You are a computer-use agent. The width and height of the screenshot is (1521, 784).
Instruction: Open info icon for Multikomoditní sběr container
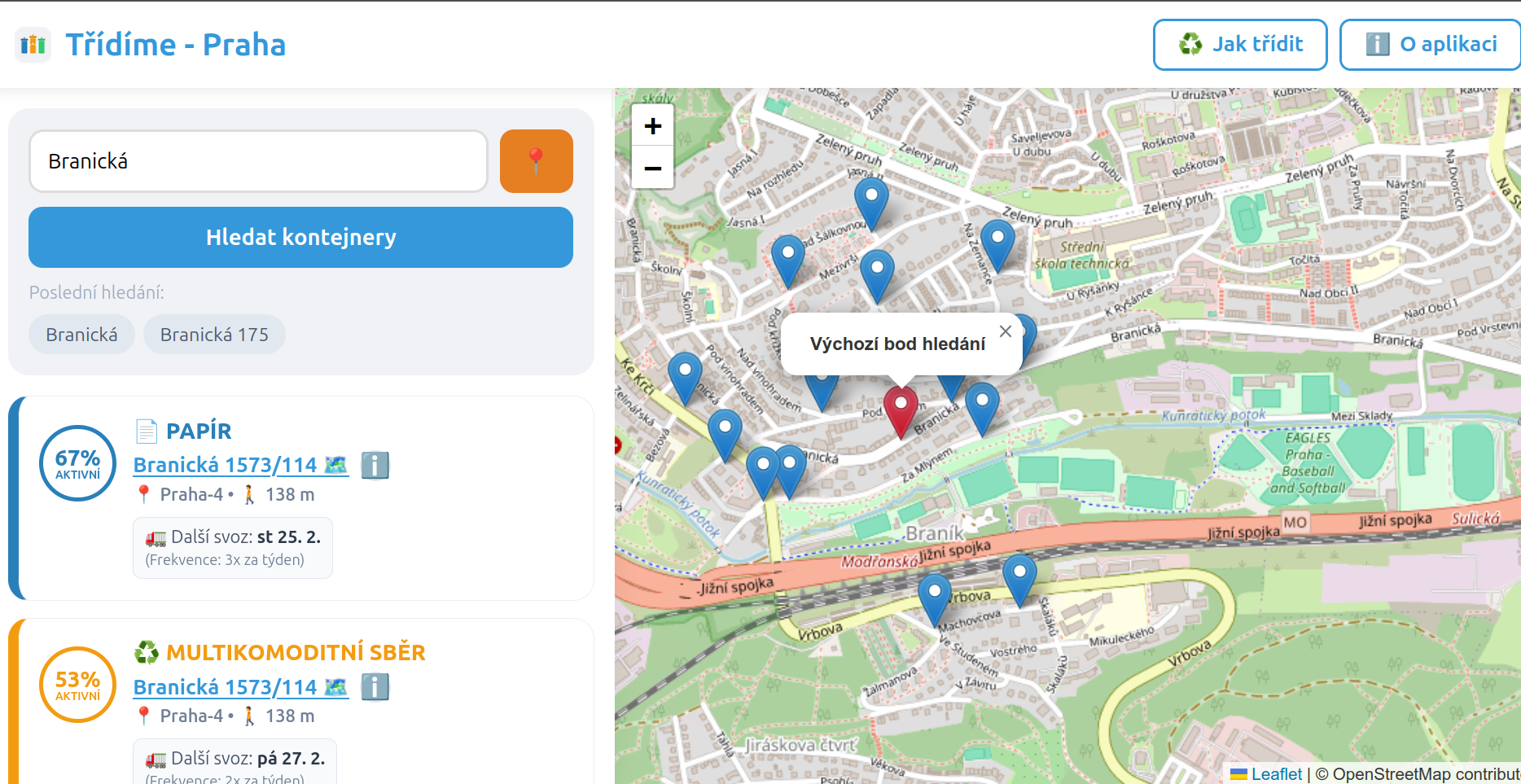tap(375, 687)
